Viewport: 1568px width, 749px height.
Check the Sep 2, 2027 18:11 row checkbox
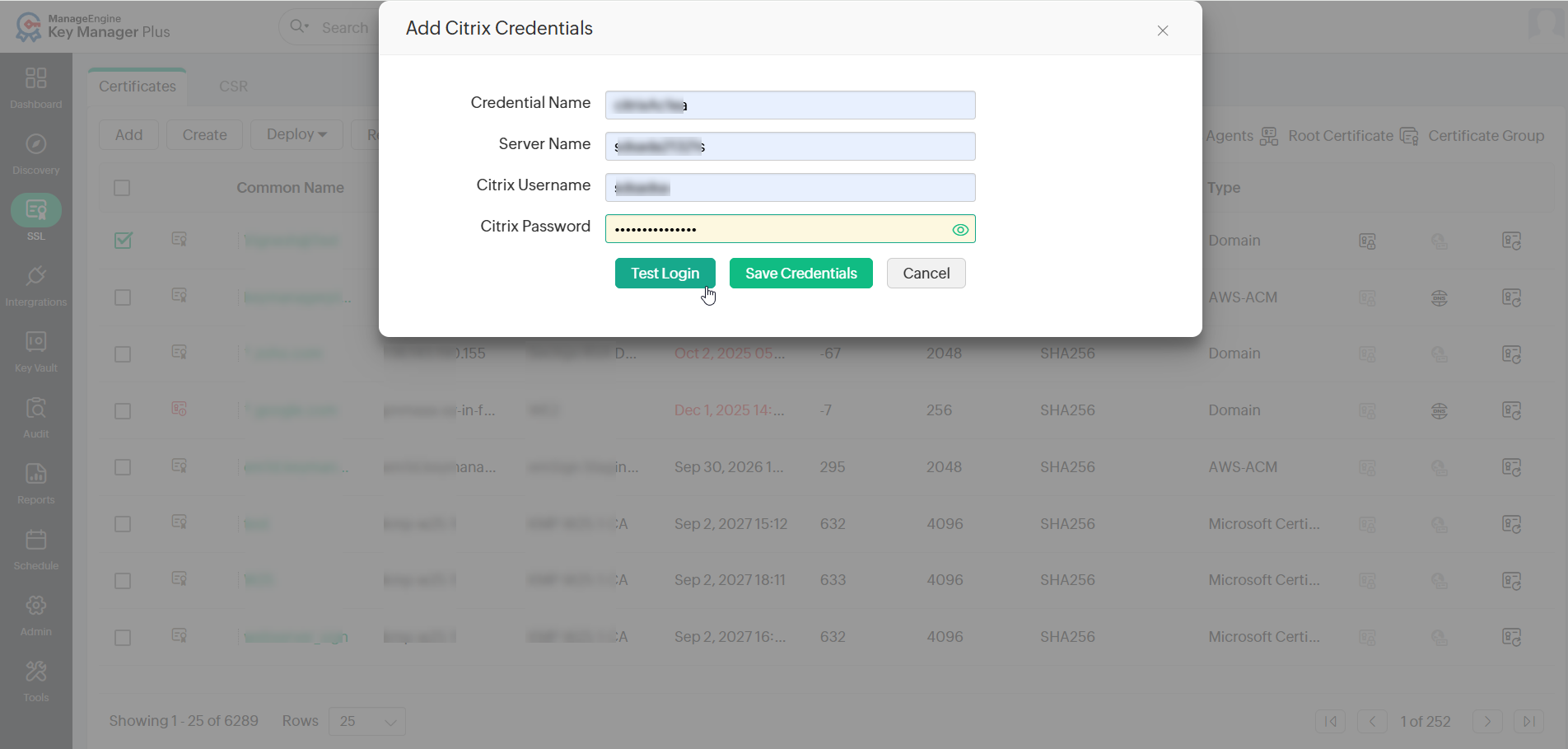pyautogui.click(x=123, y=581)
